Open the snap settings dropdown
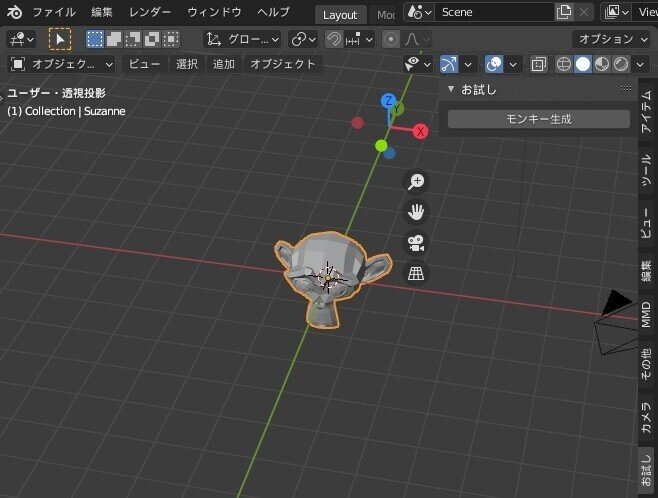Screen dimensions: 658x498 pyautogui.click(x=359, y=39)
